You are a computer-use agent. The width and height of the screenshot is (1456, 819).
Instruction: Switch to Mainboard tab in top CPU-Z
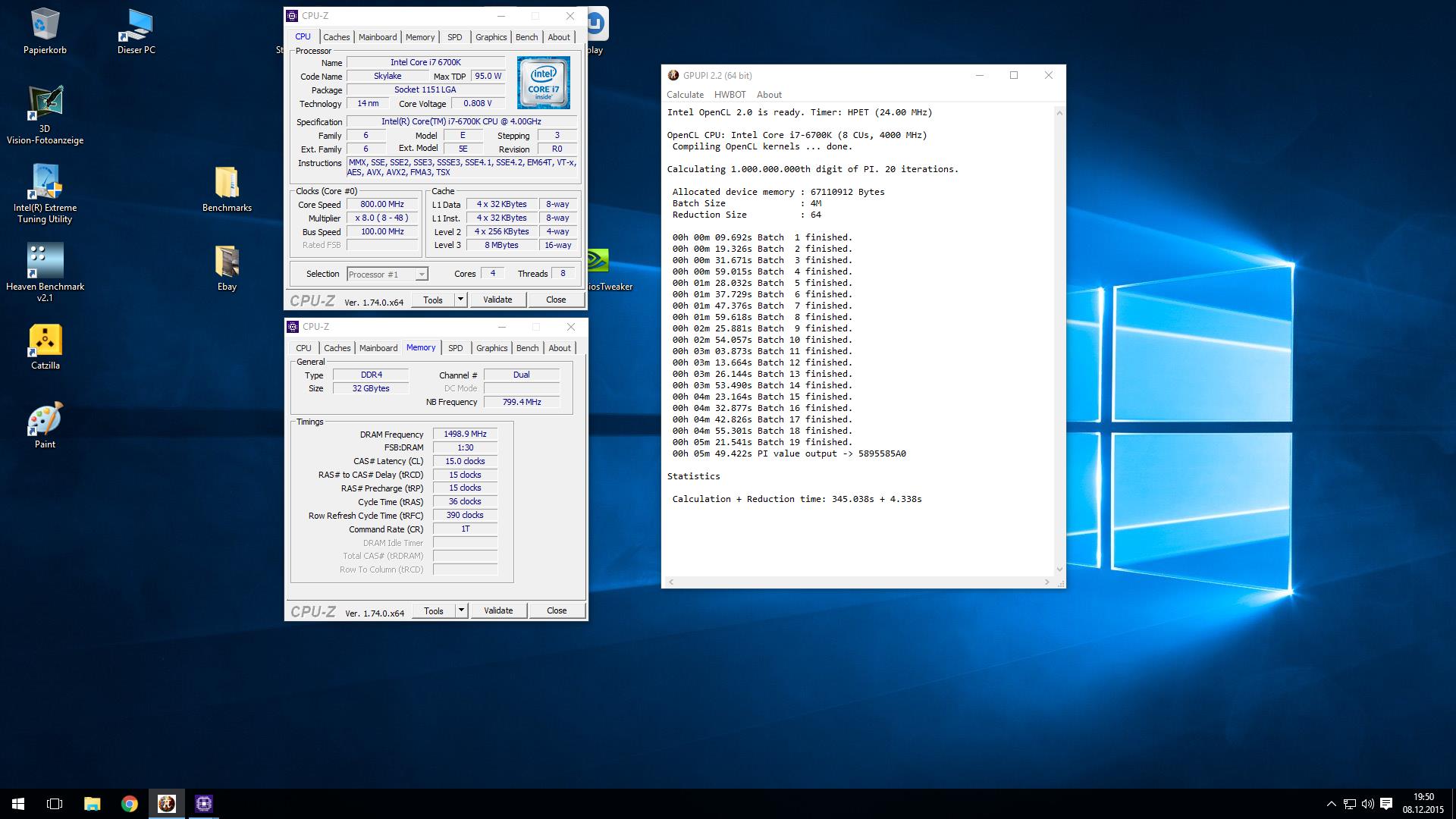coord(378,37)
